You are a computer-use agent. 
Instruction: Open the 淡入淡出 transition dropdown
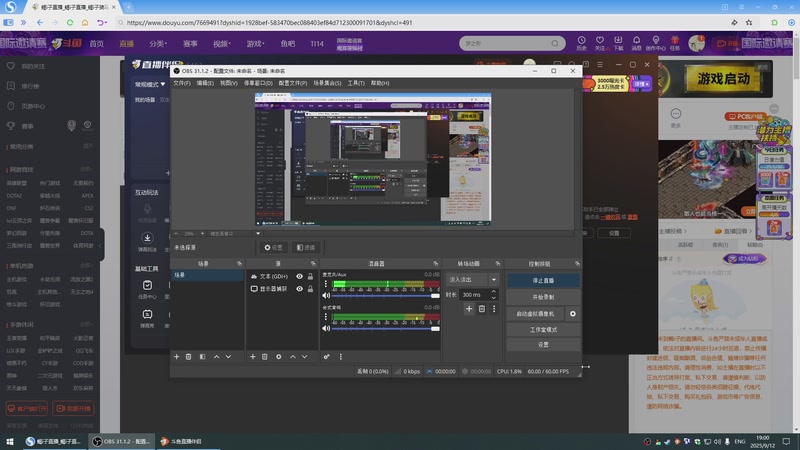(x=472, y=280)
